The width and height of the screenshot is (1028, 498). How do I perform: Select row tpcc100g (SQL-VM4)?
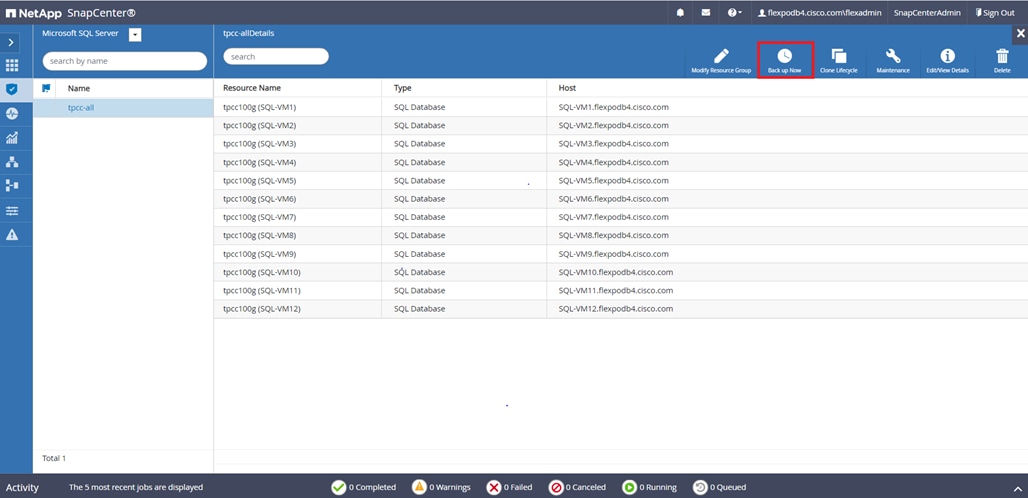[x=620, y=162]
